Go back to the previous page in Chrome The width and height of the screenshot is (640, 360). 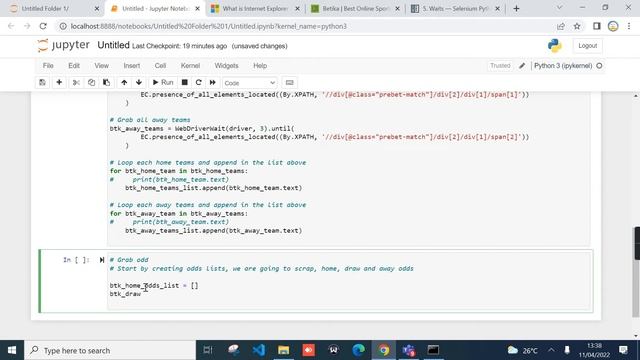click(11, 26)
